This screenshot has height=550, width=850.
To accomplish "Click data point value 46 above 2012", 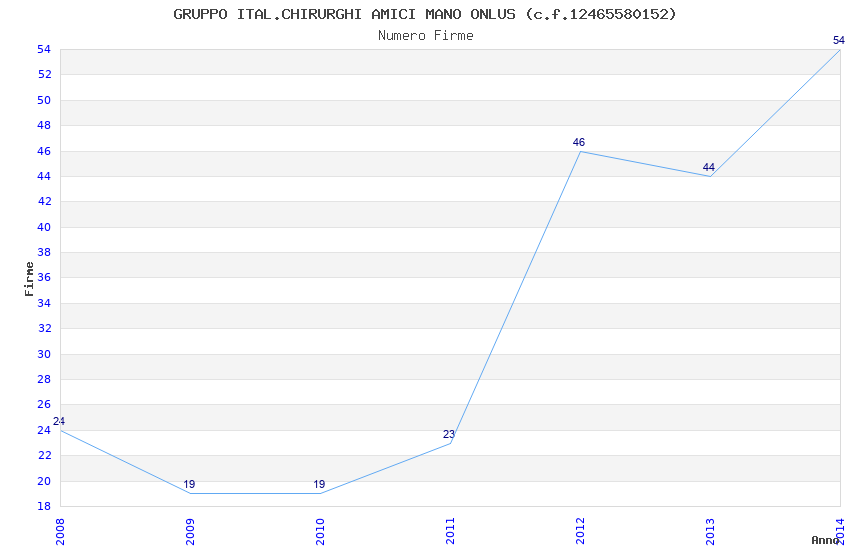I will 579,142.
